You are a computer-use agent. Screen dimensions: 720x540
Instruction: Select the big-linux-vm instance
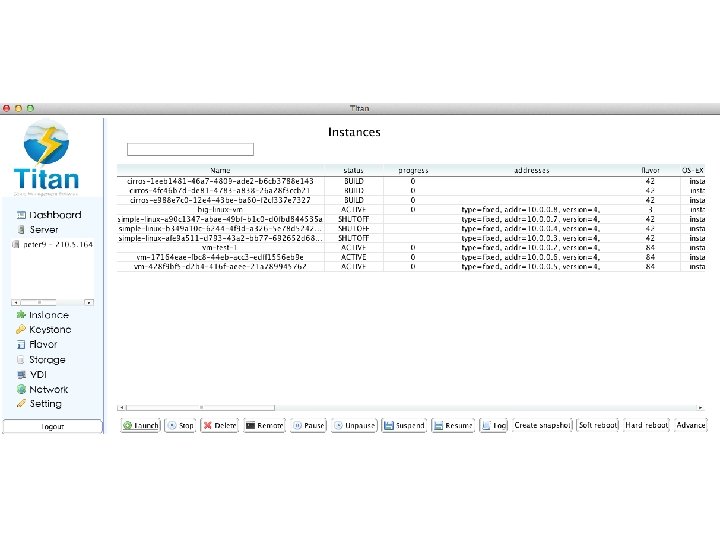pos(411,210)
